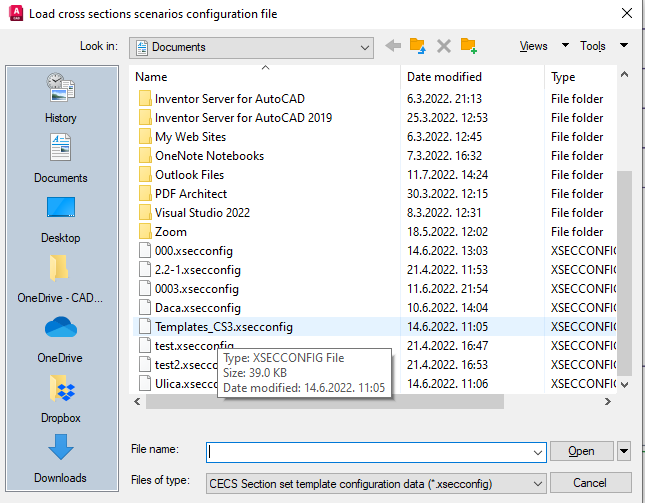Viewport: 645px width, 503px height.
Task: Click the Open button
Action: click(x=581, y=451)
